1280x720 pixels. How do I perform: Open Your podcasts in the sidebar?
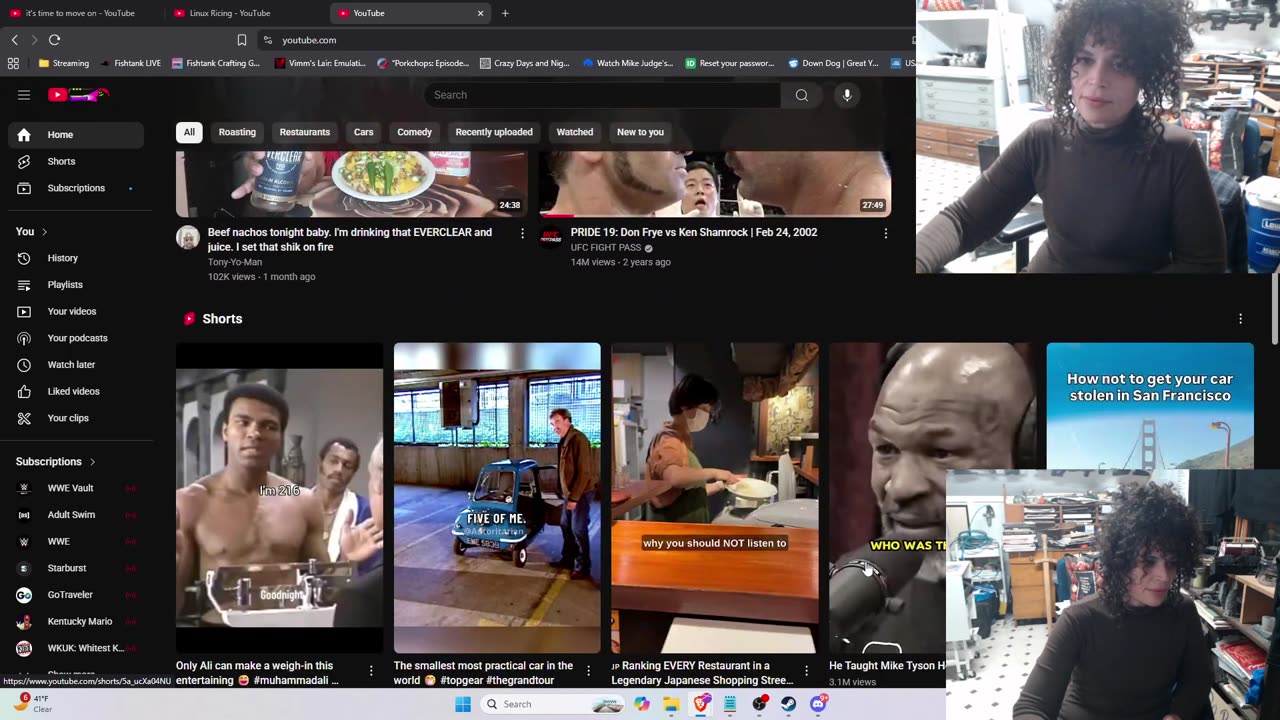click(77, 338)
